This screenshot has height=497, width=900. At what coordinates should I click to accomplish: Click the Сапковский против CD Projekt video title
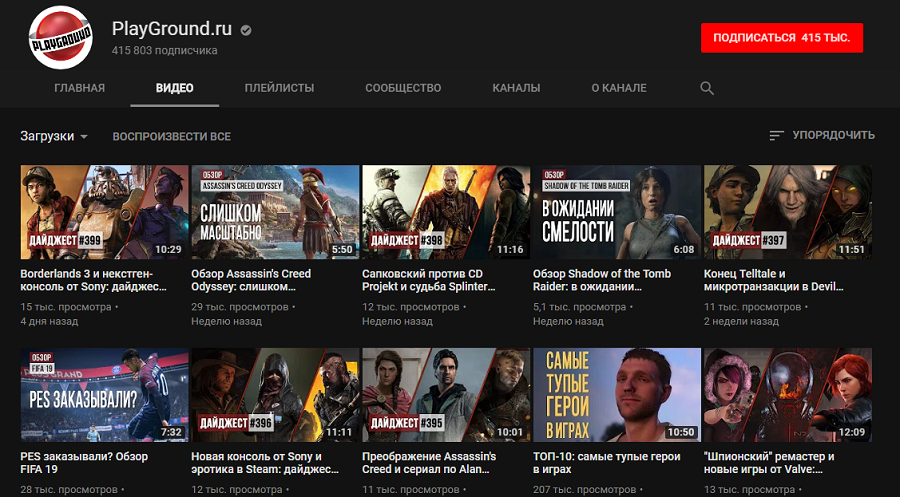click(x=428, y=280)
